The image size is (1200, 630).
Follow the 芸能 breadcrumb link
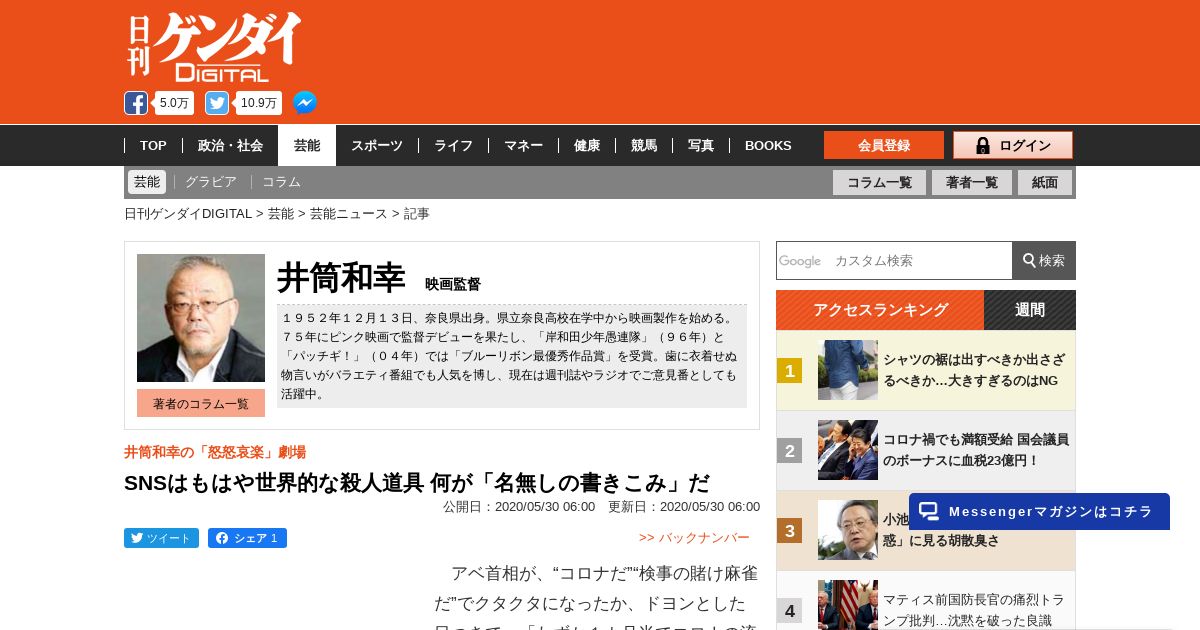[281, 214]
